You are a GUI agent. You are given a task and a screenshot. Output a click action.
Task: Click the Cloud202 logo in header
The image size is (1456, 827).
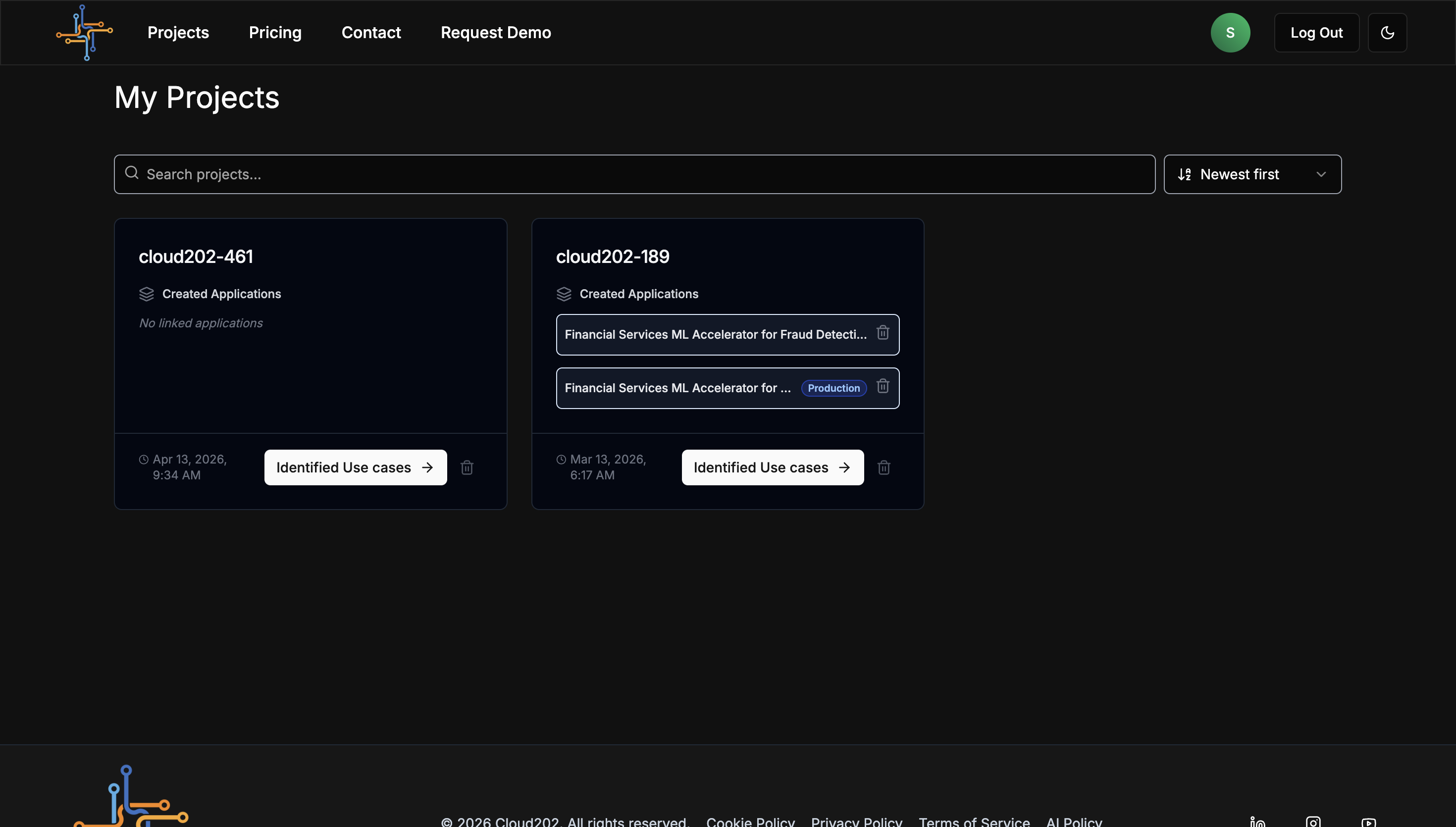85,32
